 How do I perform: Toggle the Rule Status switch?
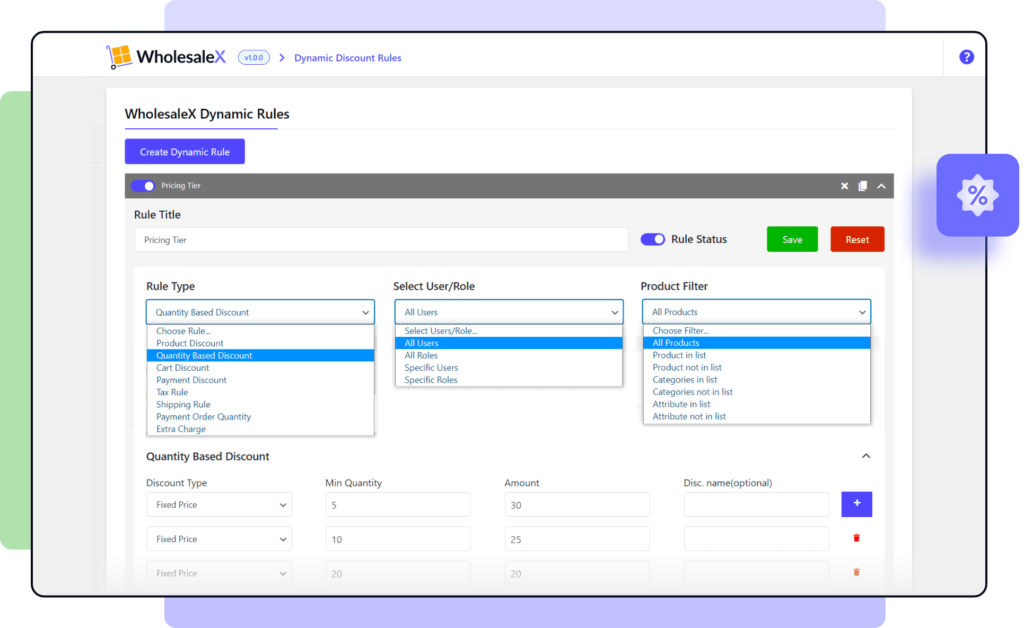coord(652,240)
